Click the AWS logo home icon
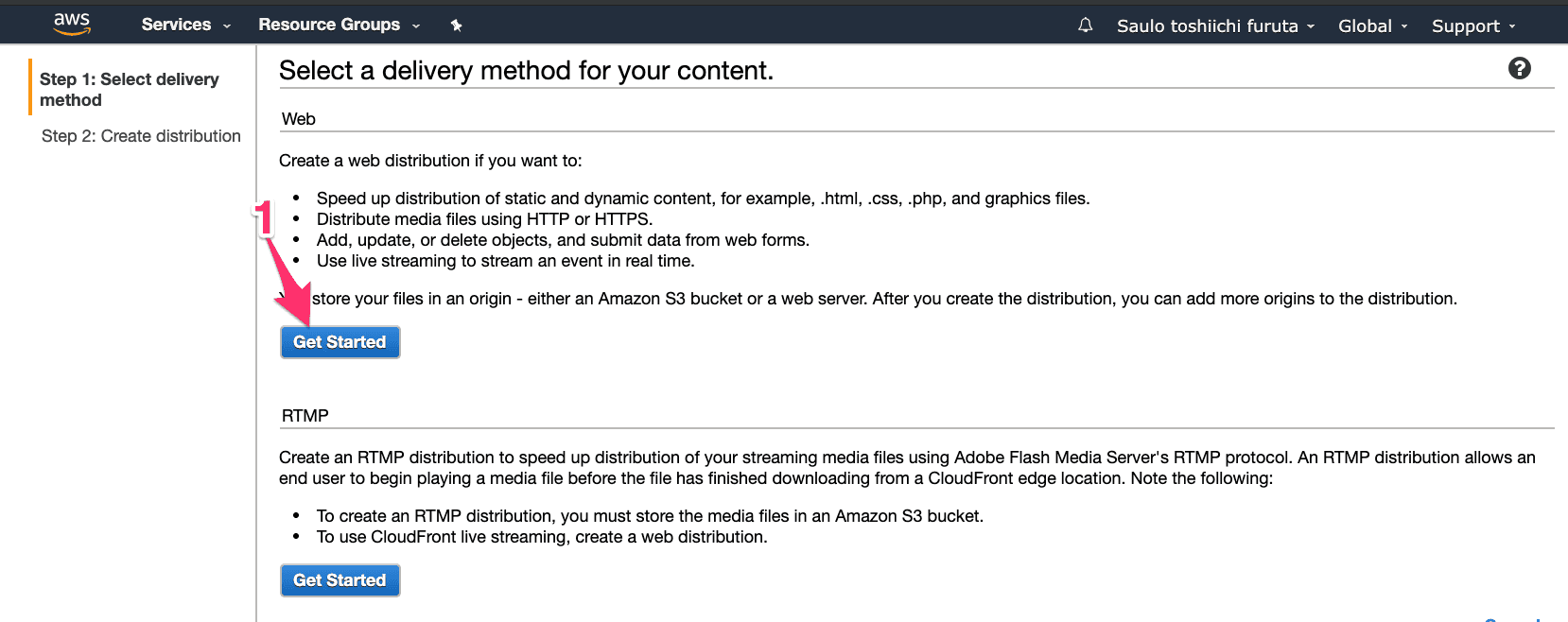The width and height of the screenshot is (1568, 622). 72,24
